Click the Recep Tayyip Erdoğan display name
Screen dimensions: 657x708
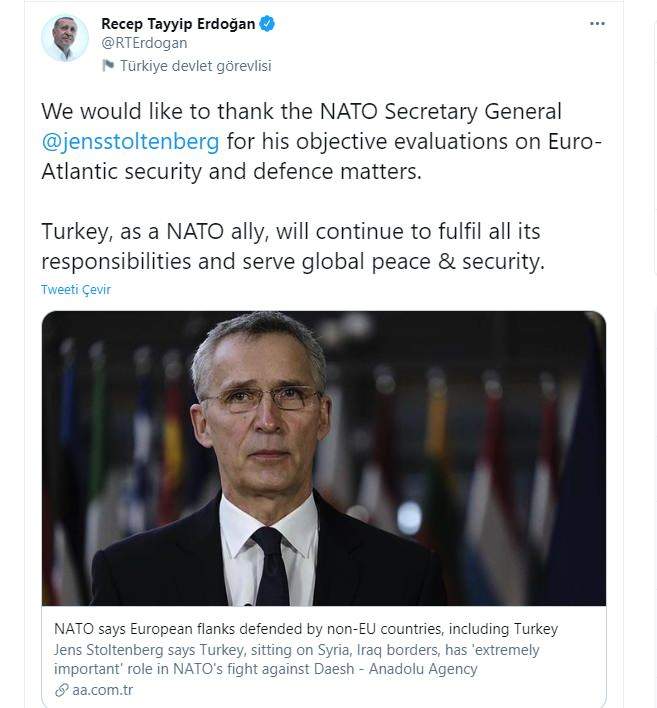[178, 23]
